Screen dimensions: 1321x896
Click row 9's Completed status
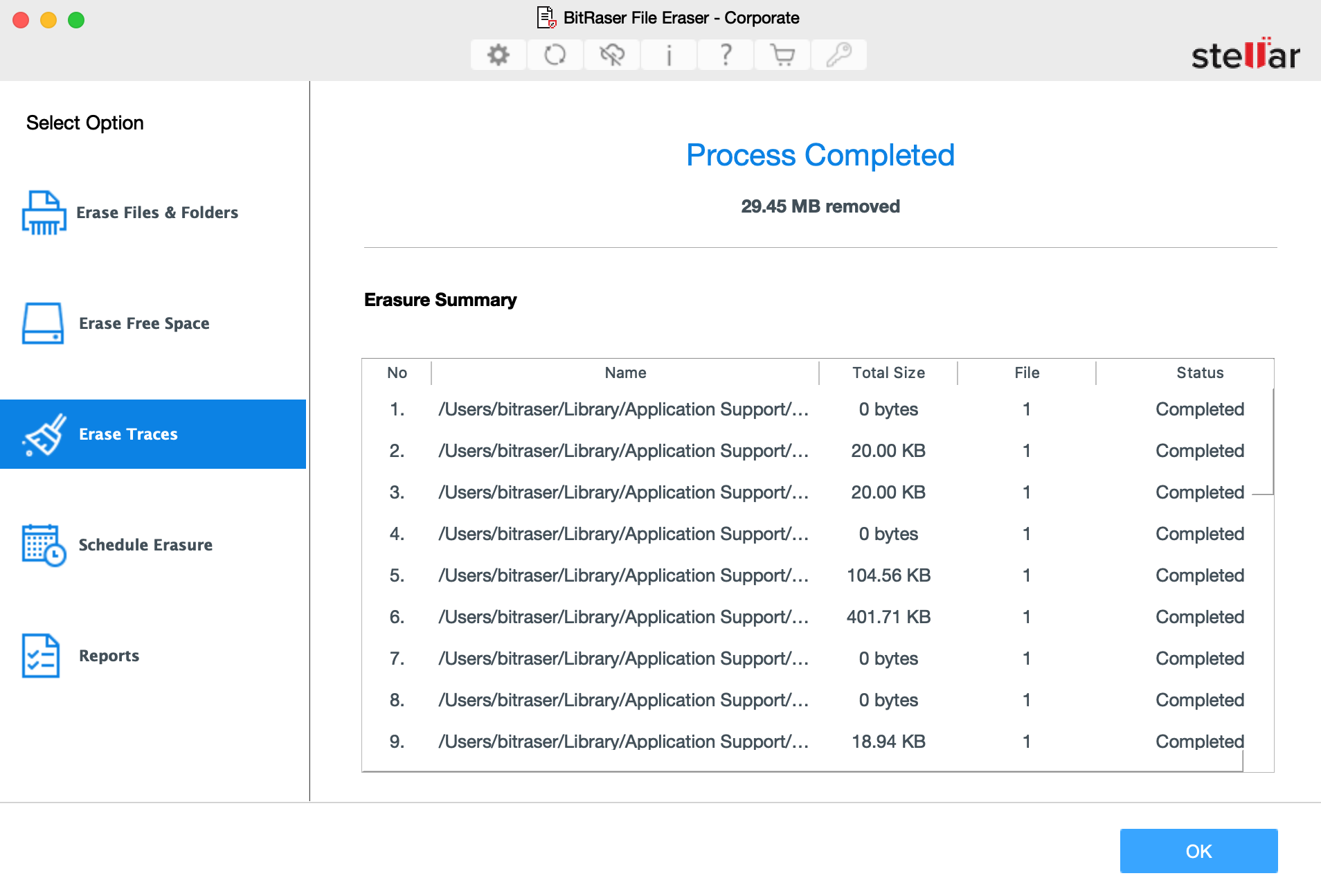1200,742
